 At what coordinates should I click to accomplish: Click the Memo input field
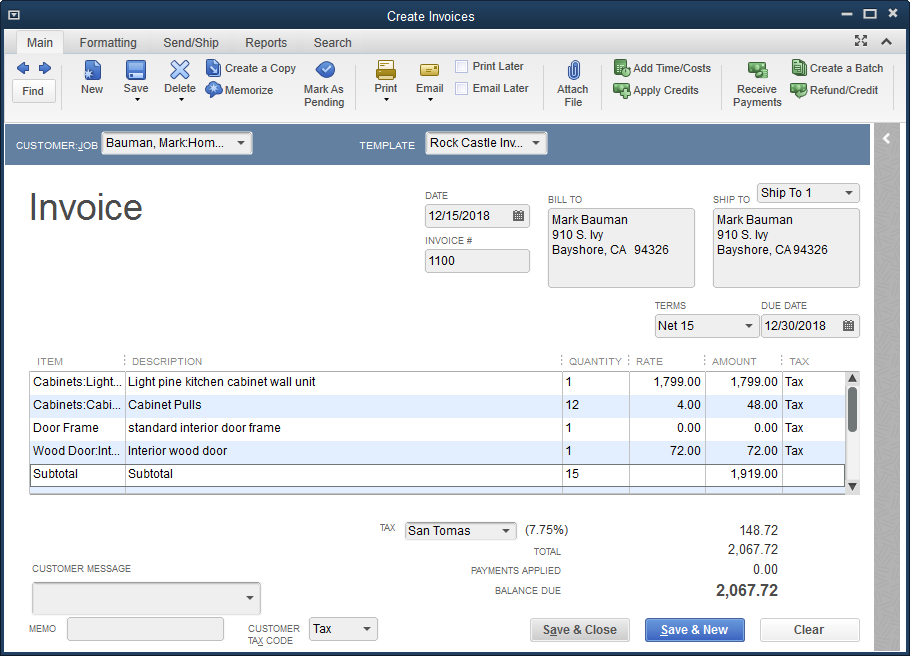click(x=145, y=629)
